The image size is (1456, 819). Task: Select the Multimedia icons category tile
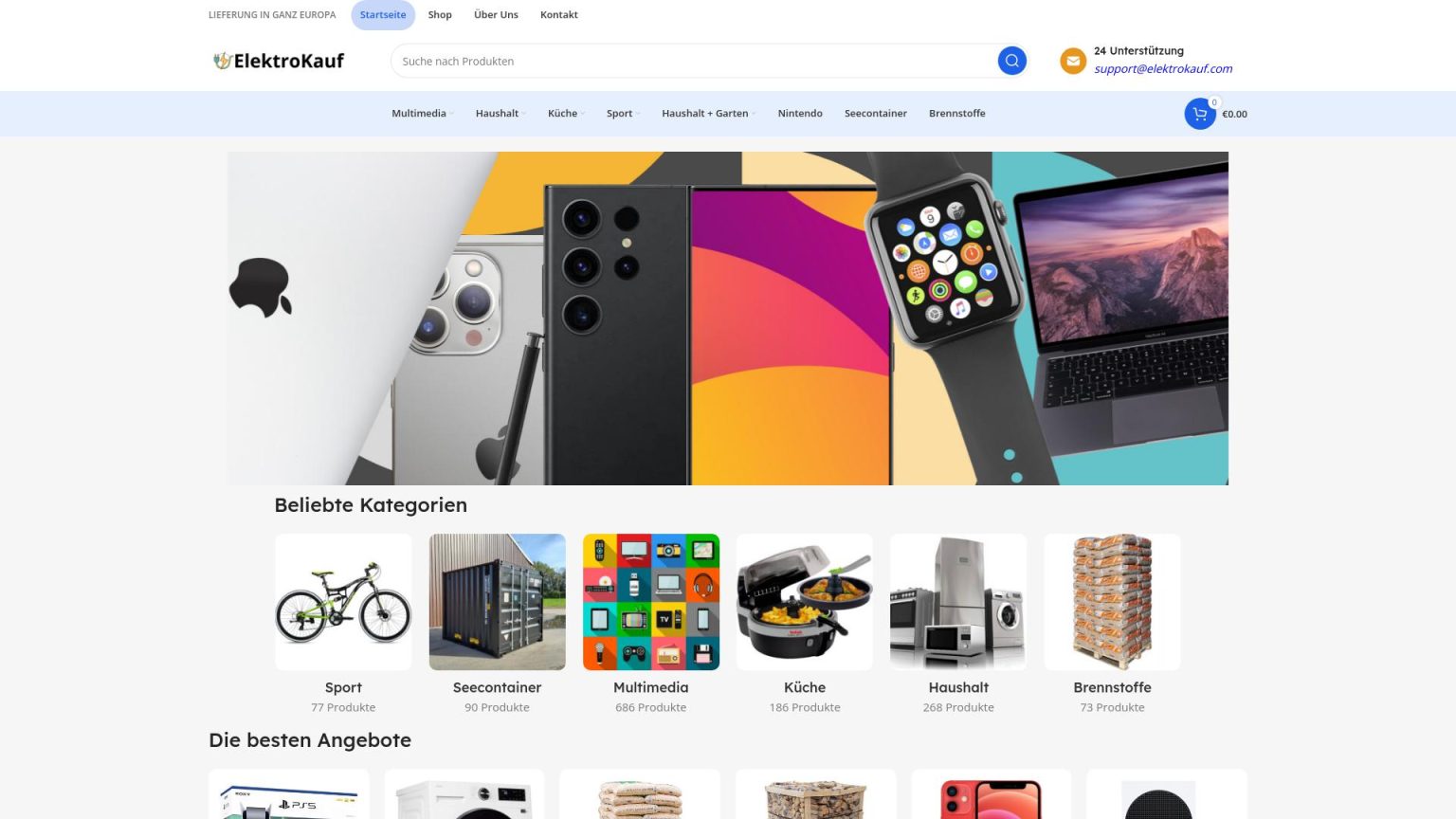click(x=651, y=602)
